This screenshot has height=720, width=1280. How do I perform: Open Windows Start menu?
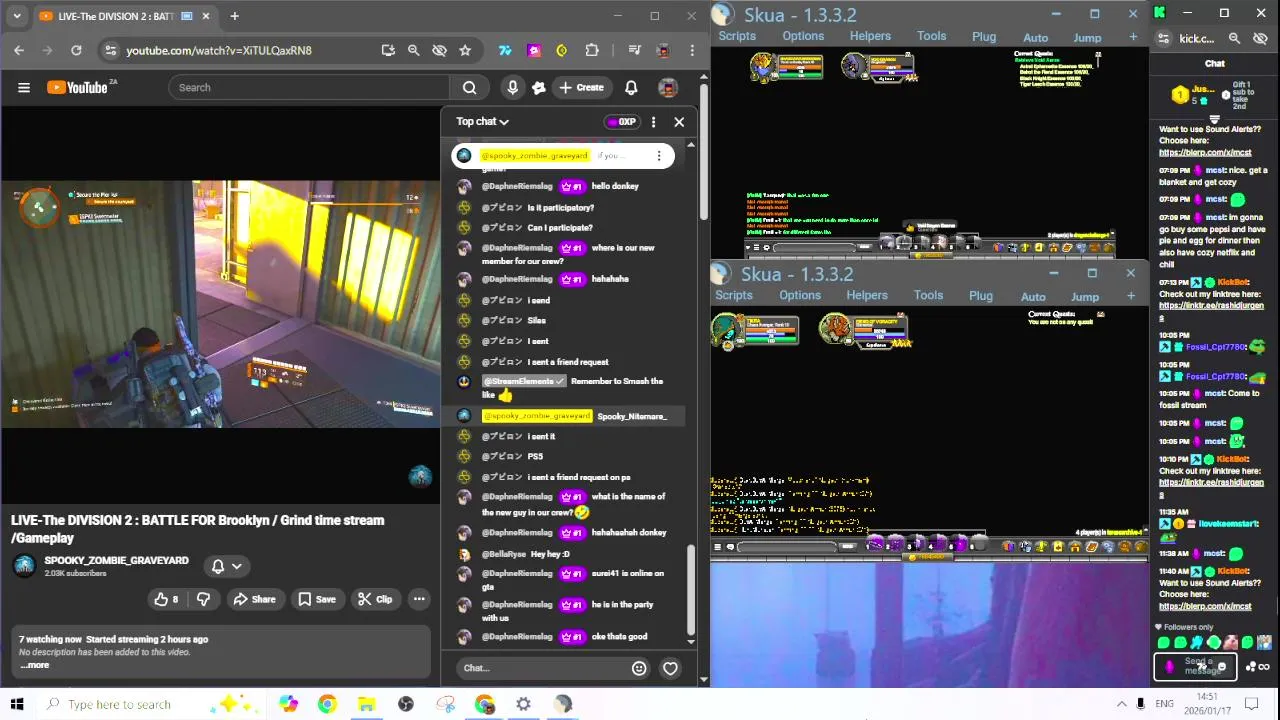pyautogui.click(x=17, y=704)
